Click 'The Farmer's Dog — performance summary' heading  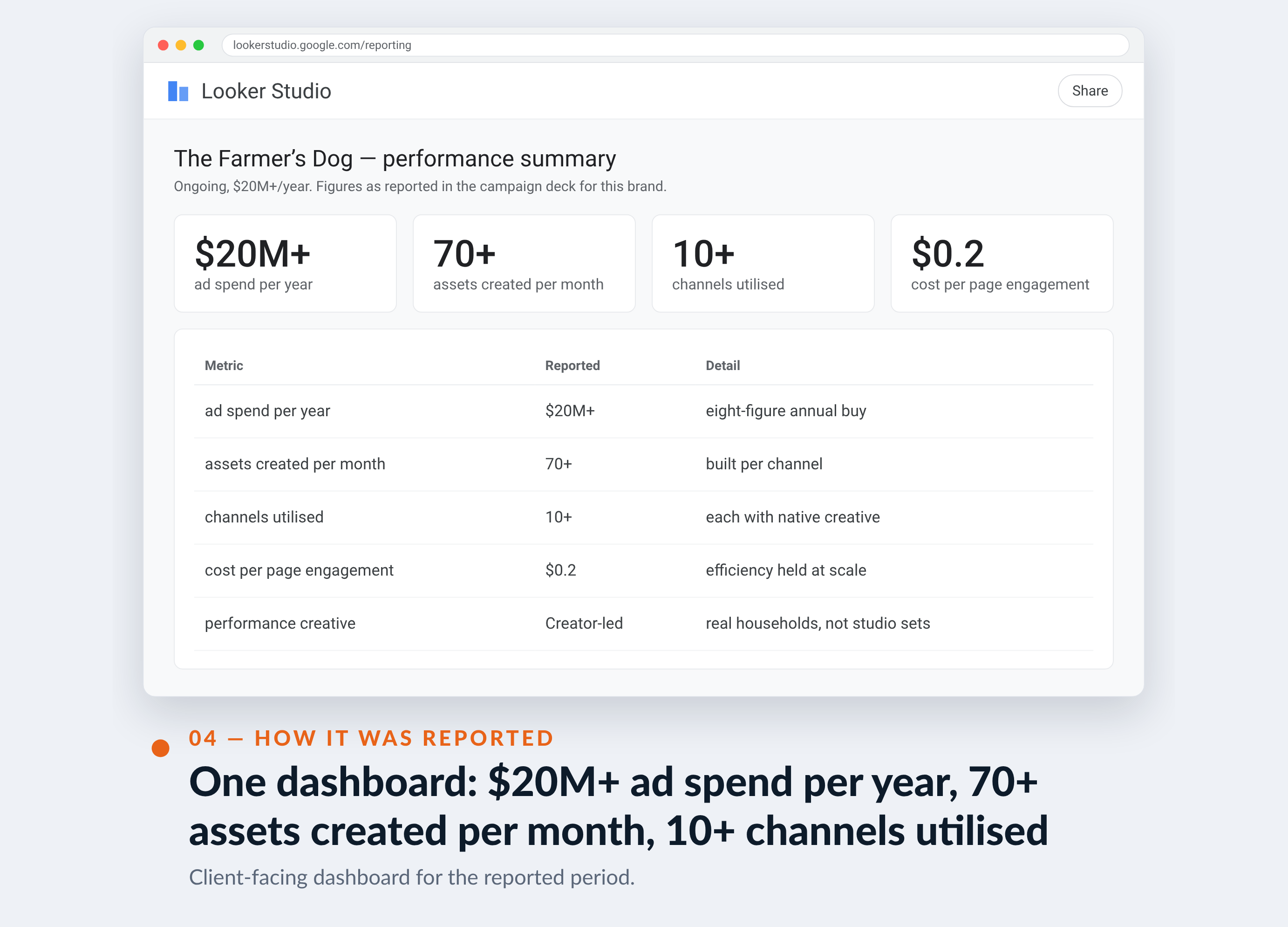pyautogui.click(x=395, y=158)
